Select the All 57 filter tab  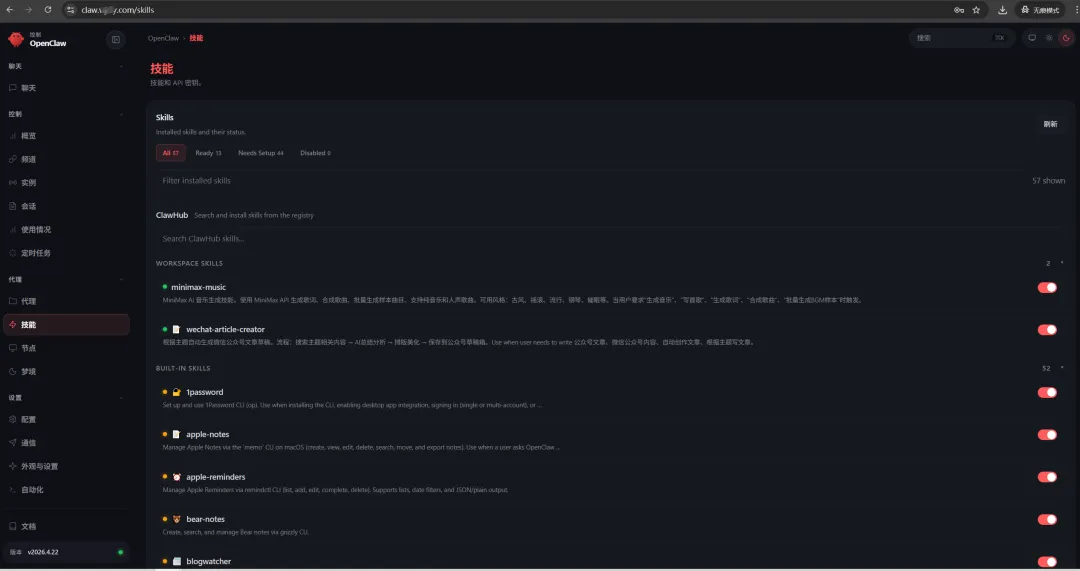pos(170,153)
